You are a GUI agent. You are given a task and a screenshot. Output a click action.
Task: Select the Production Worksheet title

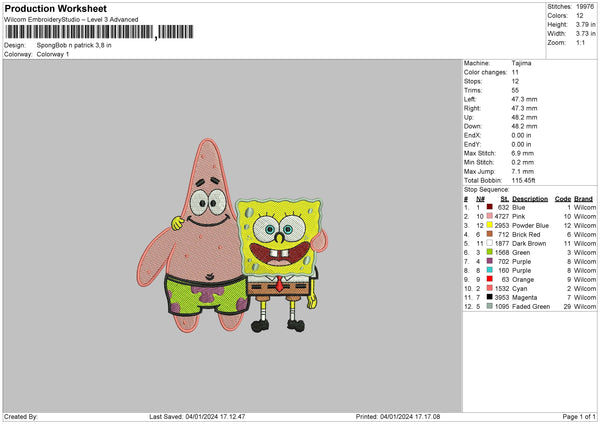[x=55, y=8]
